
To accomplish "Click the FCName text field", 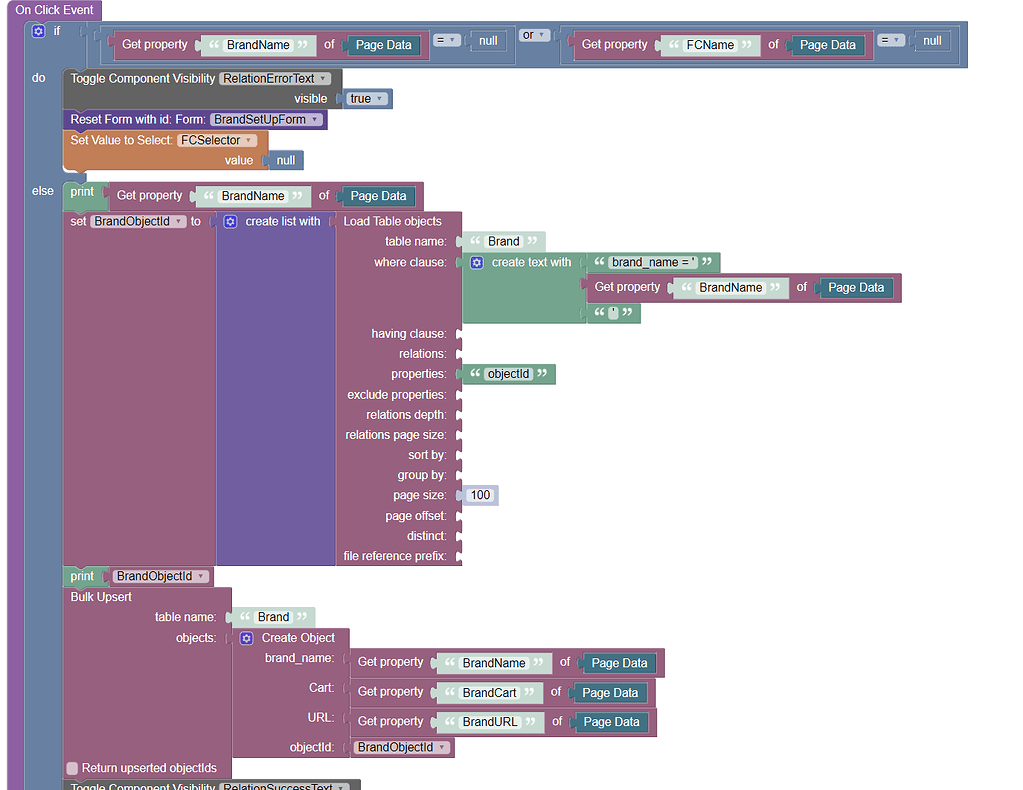I will click(710, 44).
